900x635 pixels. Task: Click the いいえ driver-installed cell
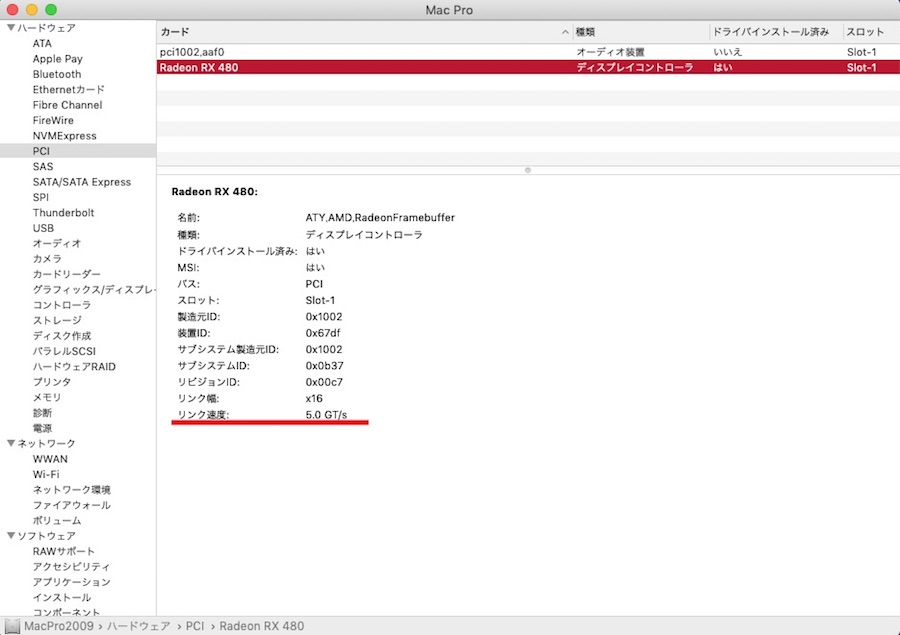coord(728,52)
